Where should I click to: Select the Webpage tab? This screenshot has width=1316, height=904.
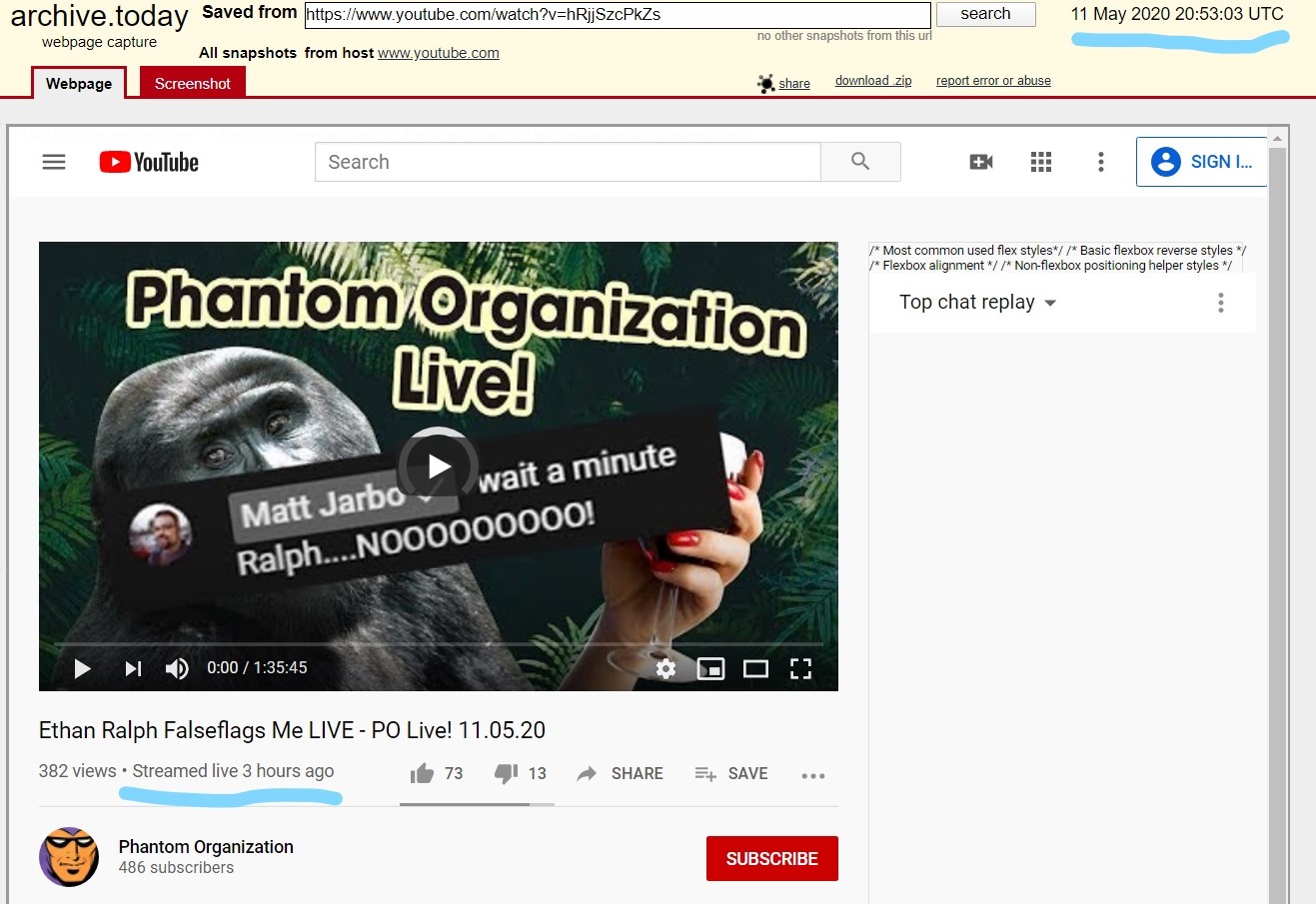(x=79, y=83)
